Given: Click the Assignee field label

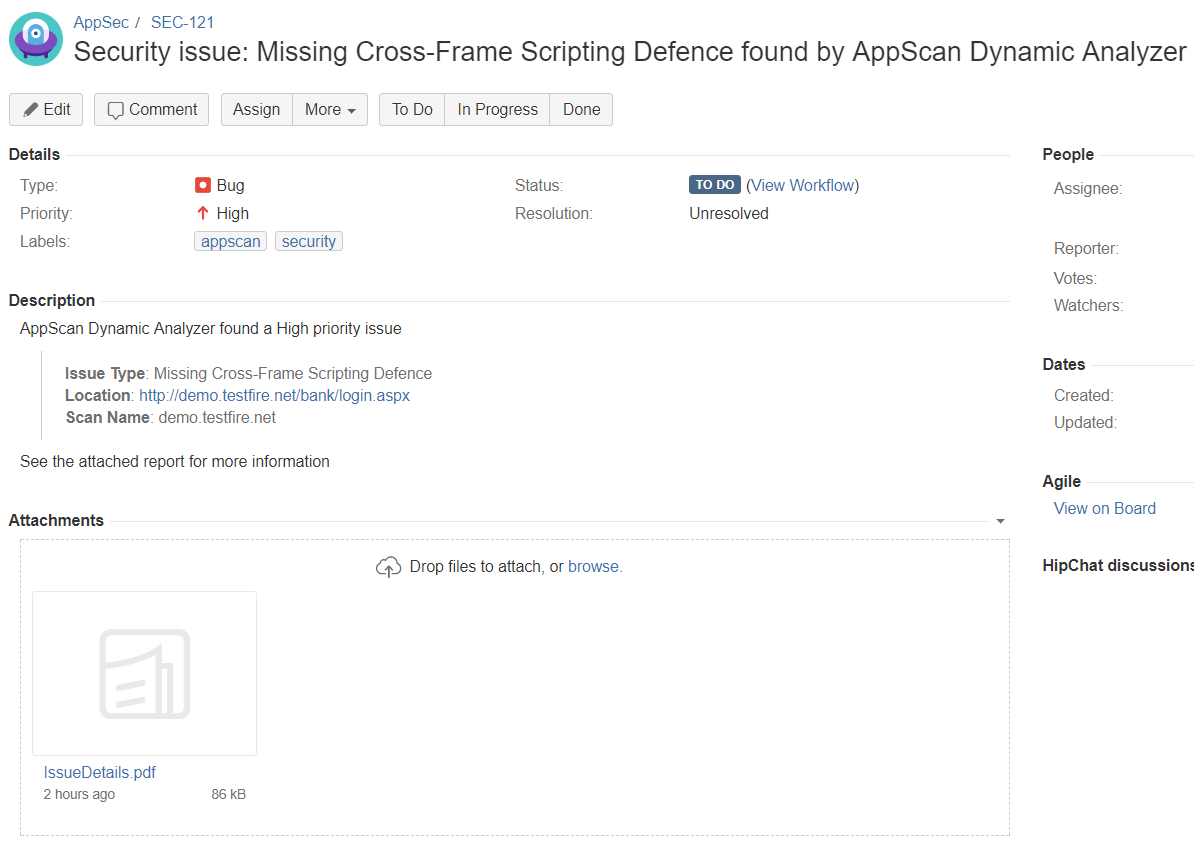Looking at the screenshot, I should [1087, 189].
